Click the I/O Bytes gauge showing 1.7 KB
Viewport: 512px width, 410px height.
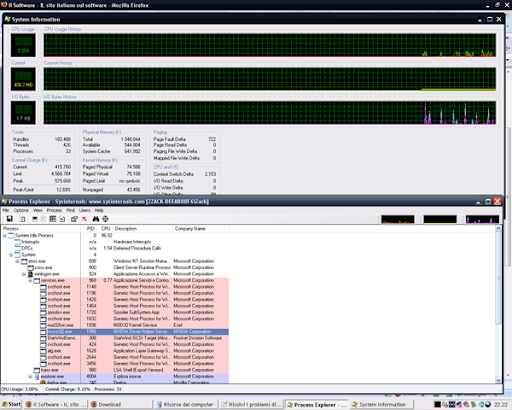pos(23,113)
